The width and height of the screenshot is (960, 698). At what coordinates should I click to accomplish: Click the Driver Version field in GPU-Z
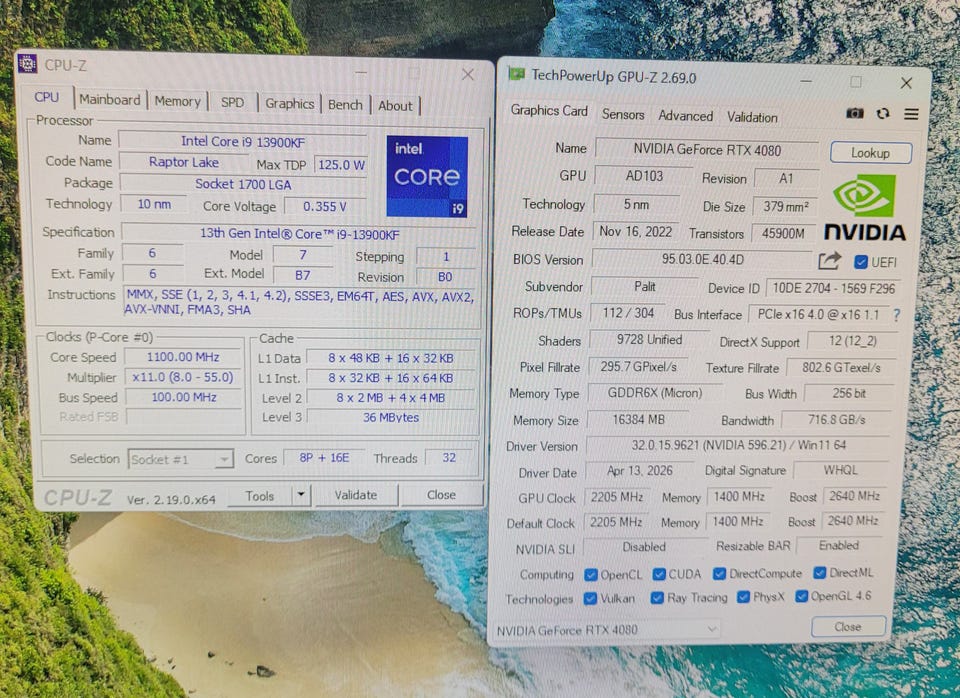[738, 445]
